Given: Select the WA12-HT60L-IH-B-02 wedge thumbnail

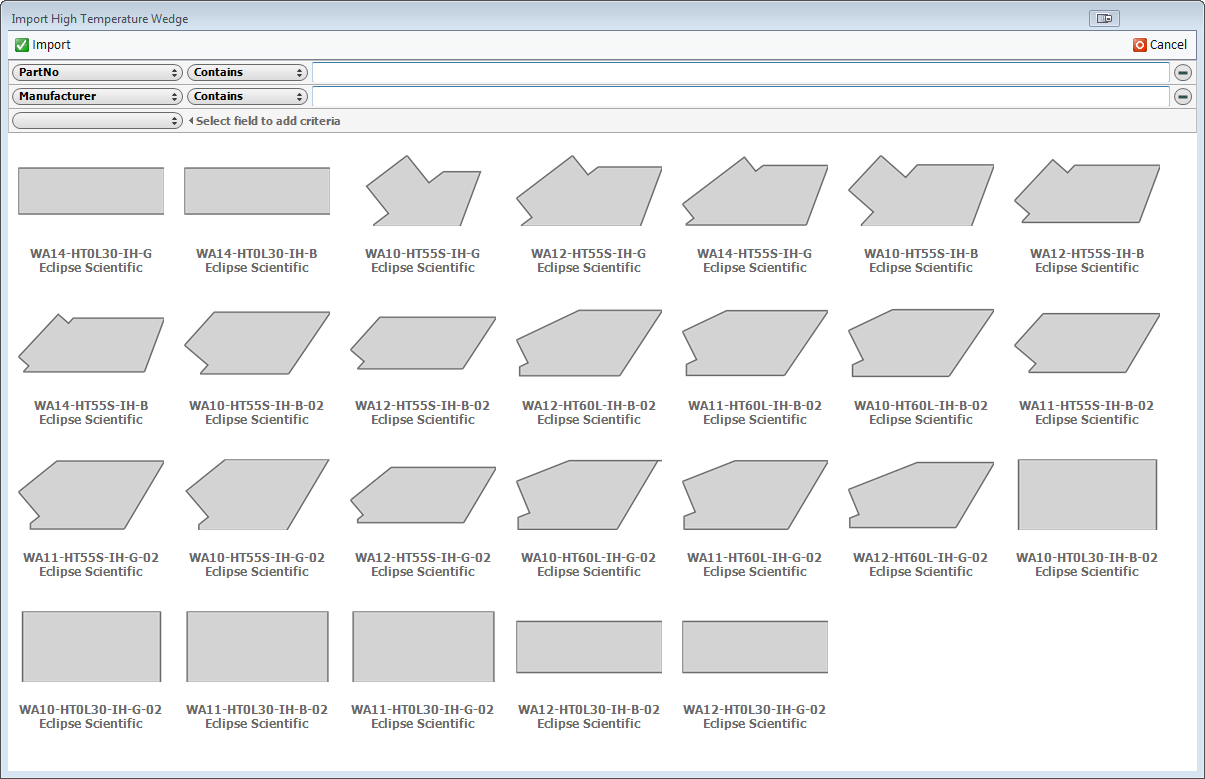Looking at the screenshot, I should pos(589,343).
